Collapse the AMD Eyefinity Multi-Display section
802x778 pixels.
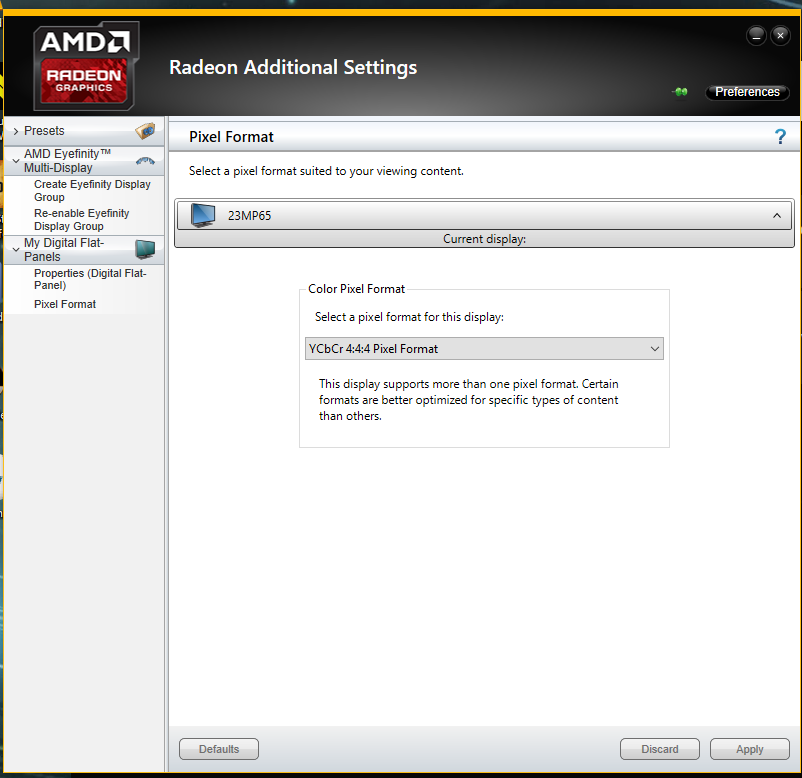pos(16,161)
